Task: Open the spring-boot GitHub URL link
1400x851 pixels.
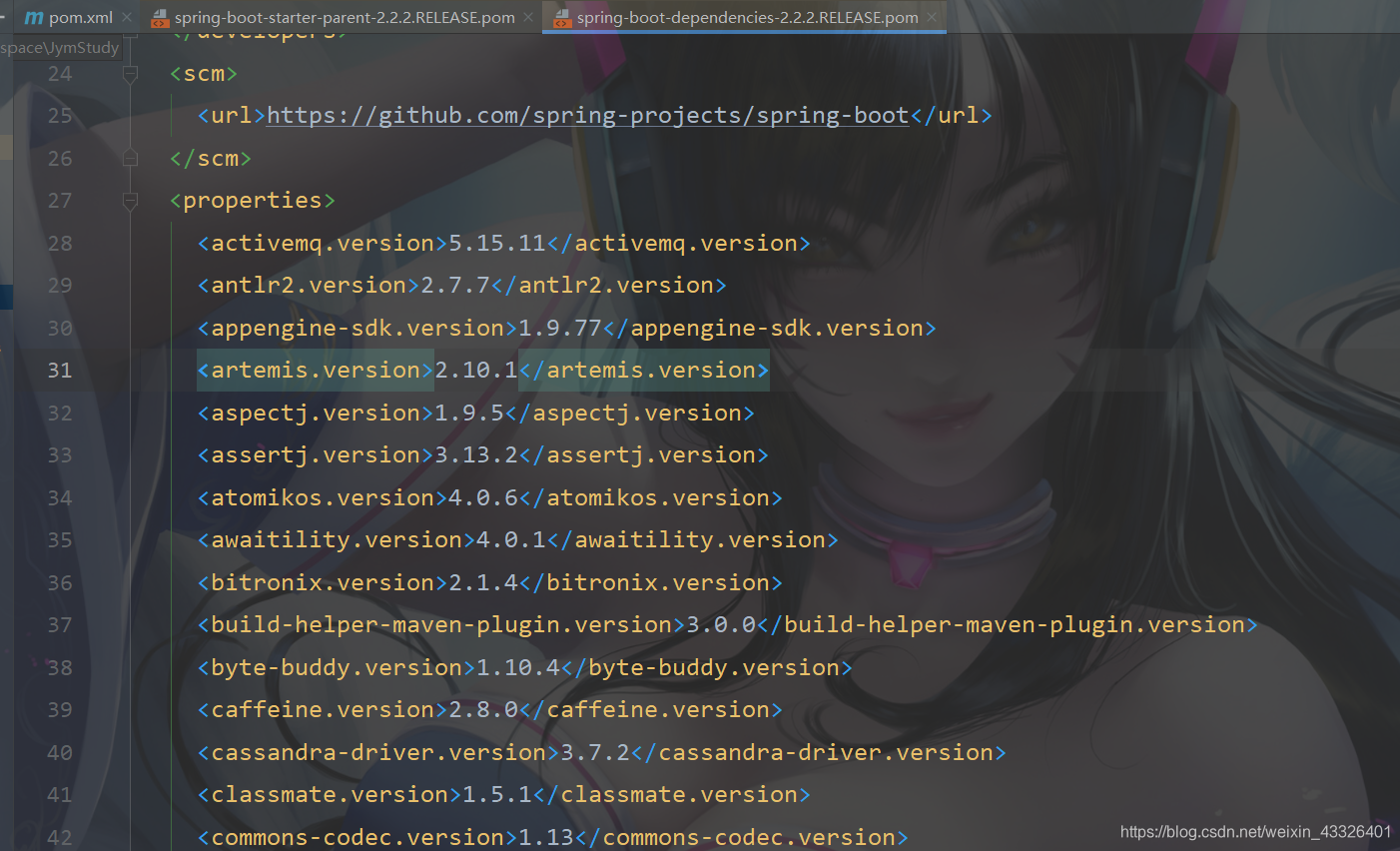Action: (x=587, y=116)
